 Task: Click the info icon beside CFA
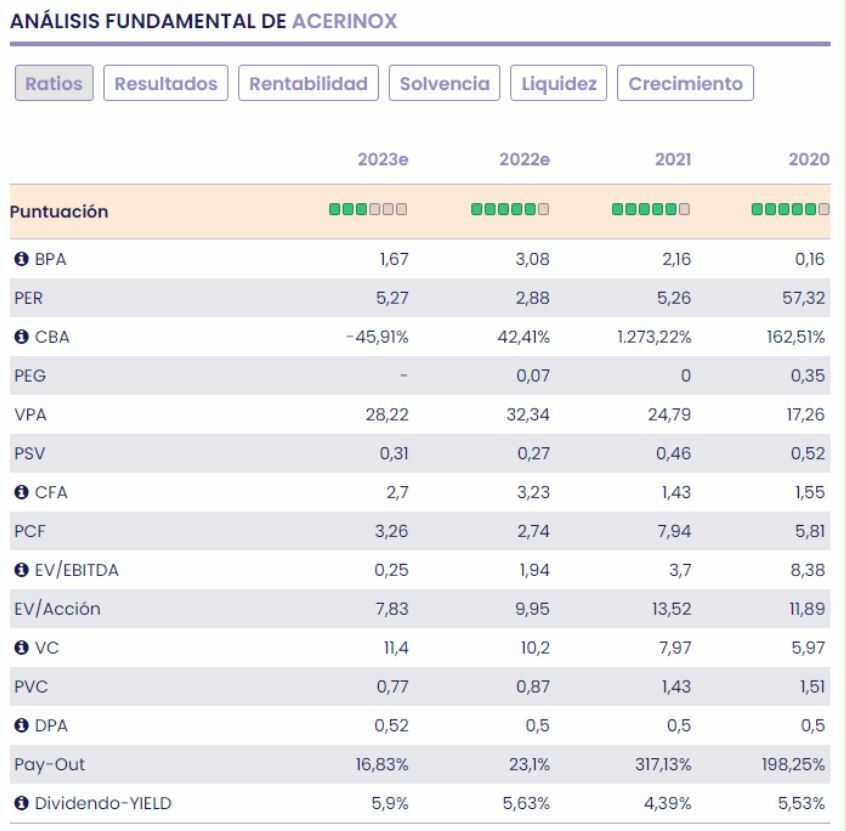pos(20,493)
